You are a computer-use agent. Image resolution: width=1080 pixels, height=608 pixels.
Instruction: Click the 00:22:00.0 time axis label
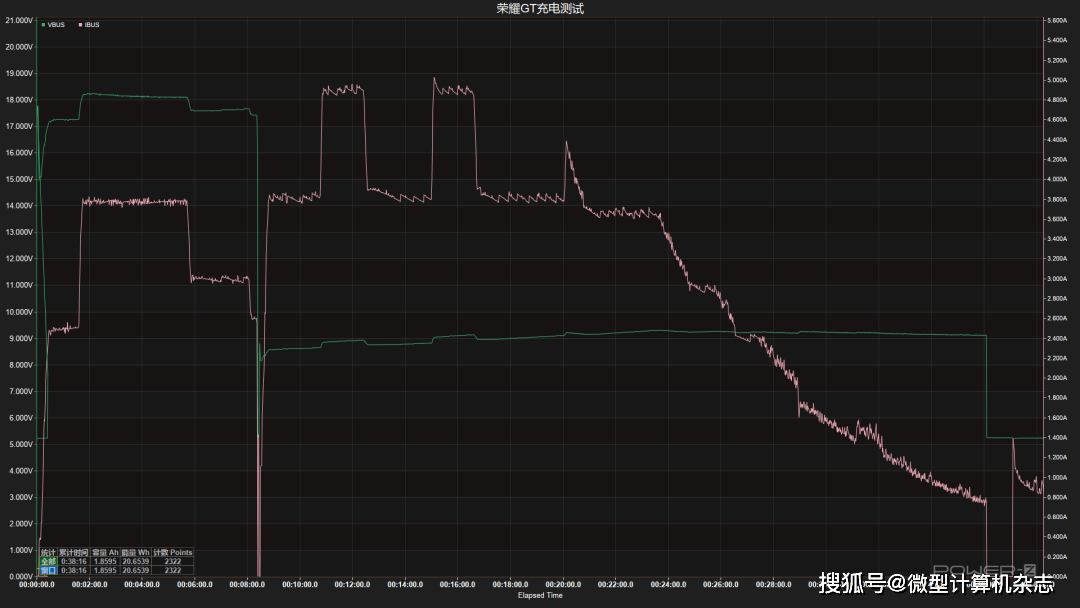coord(616,585)
